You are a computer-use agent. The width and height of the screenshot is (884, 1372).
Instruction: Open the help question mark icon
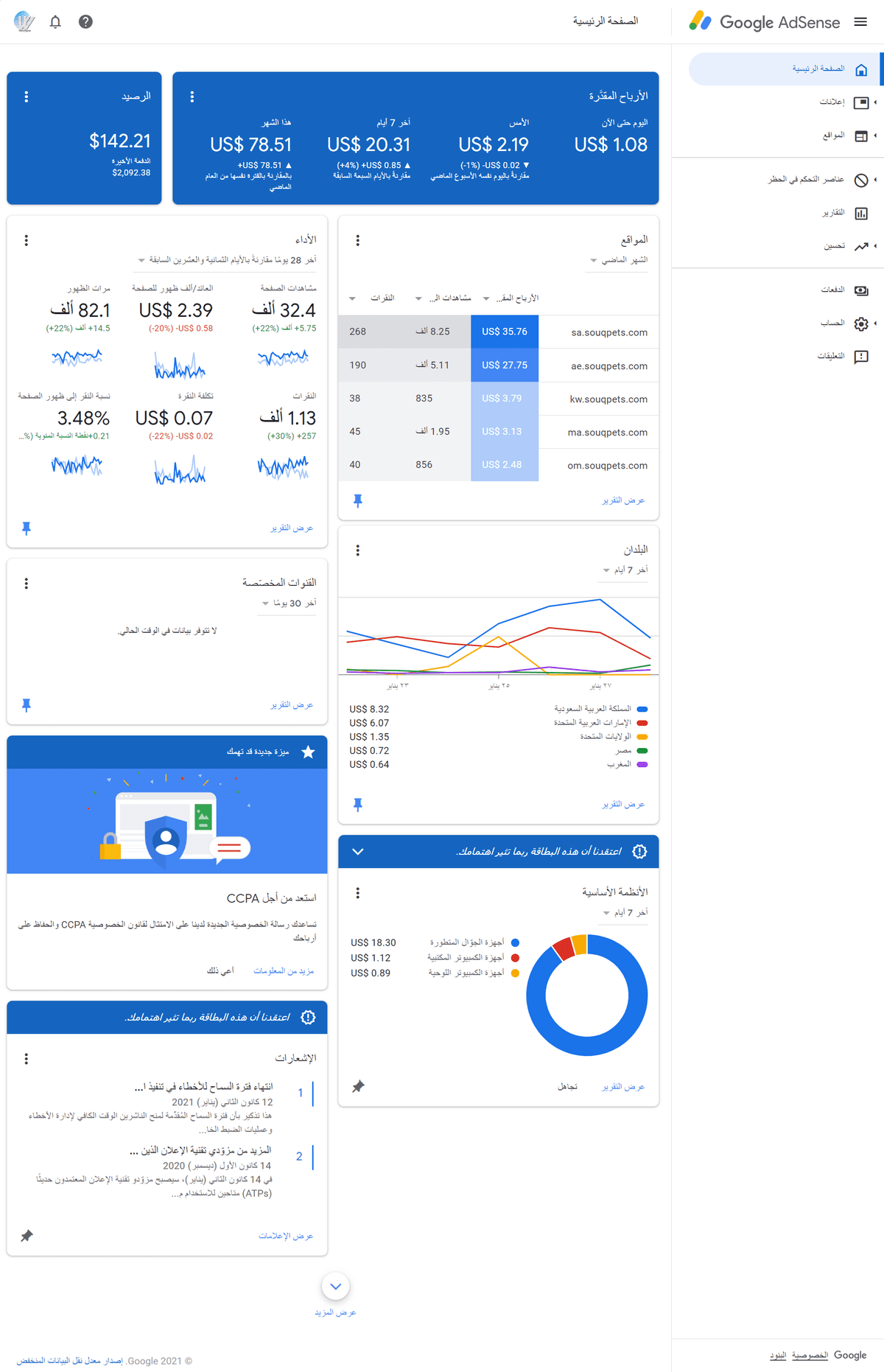point(85,22)
